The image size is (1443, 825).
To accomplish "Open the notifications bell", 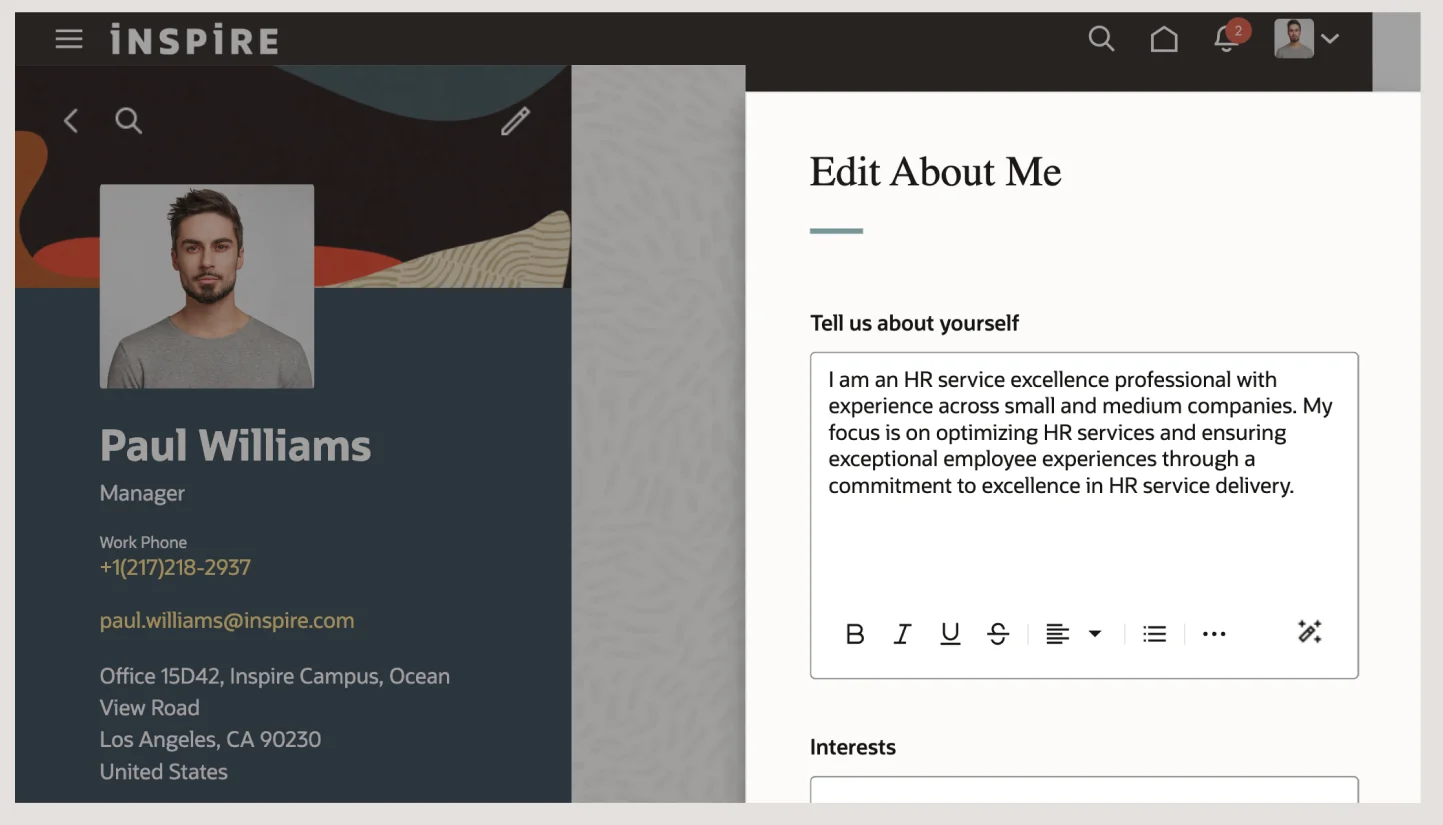I will click(x=1226, y=39).
